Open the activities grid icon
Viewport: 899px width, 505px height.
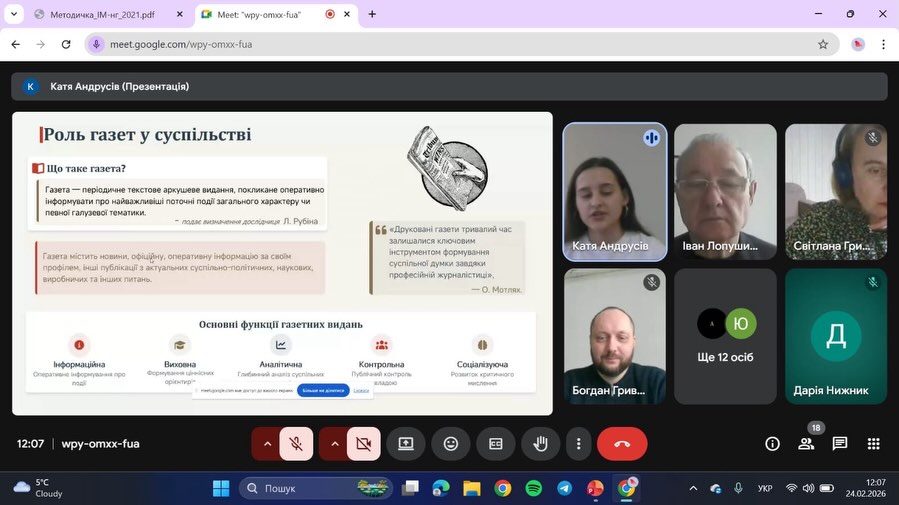pos(873,444)
